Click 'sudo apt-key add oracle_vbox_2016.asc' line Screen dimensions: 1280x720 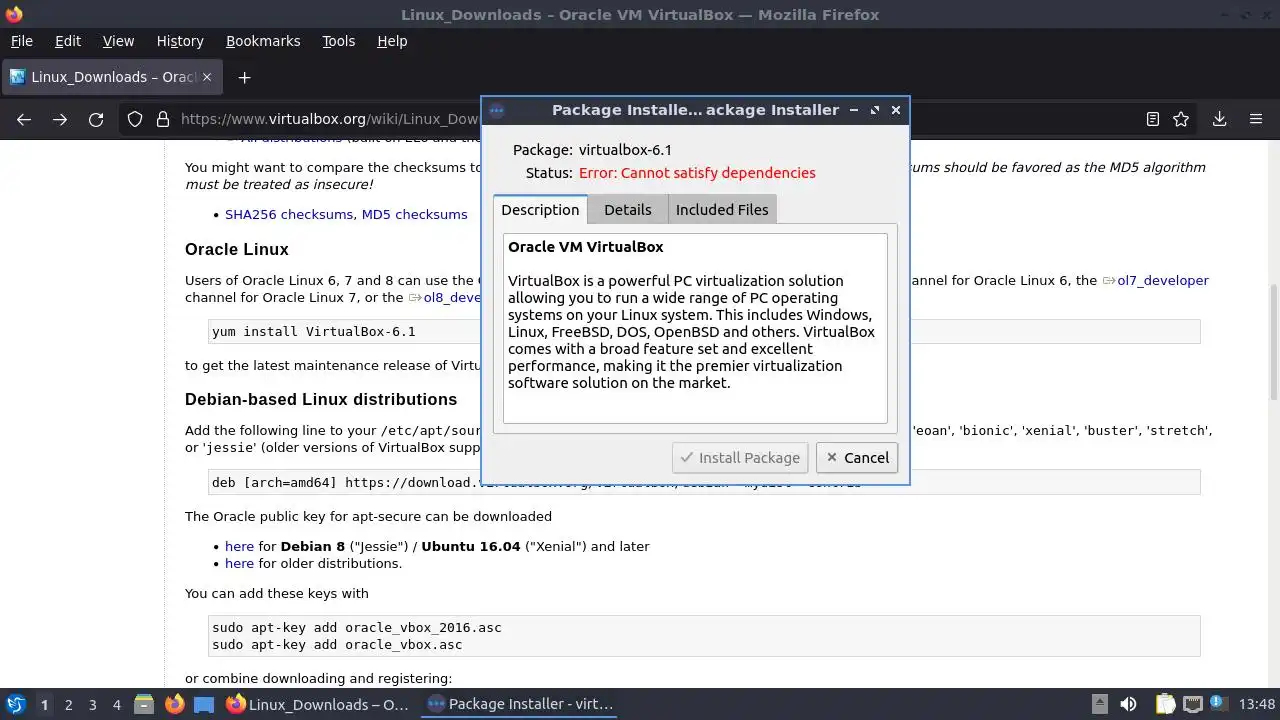pyautogui.click(x=357, y=628)
